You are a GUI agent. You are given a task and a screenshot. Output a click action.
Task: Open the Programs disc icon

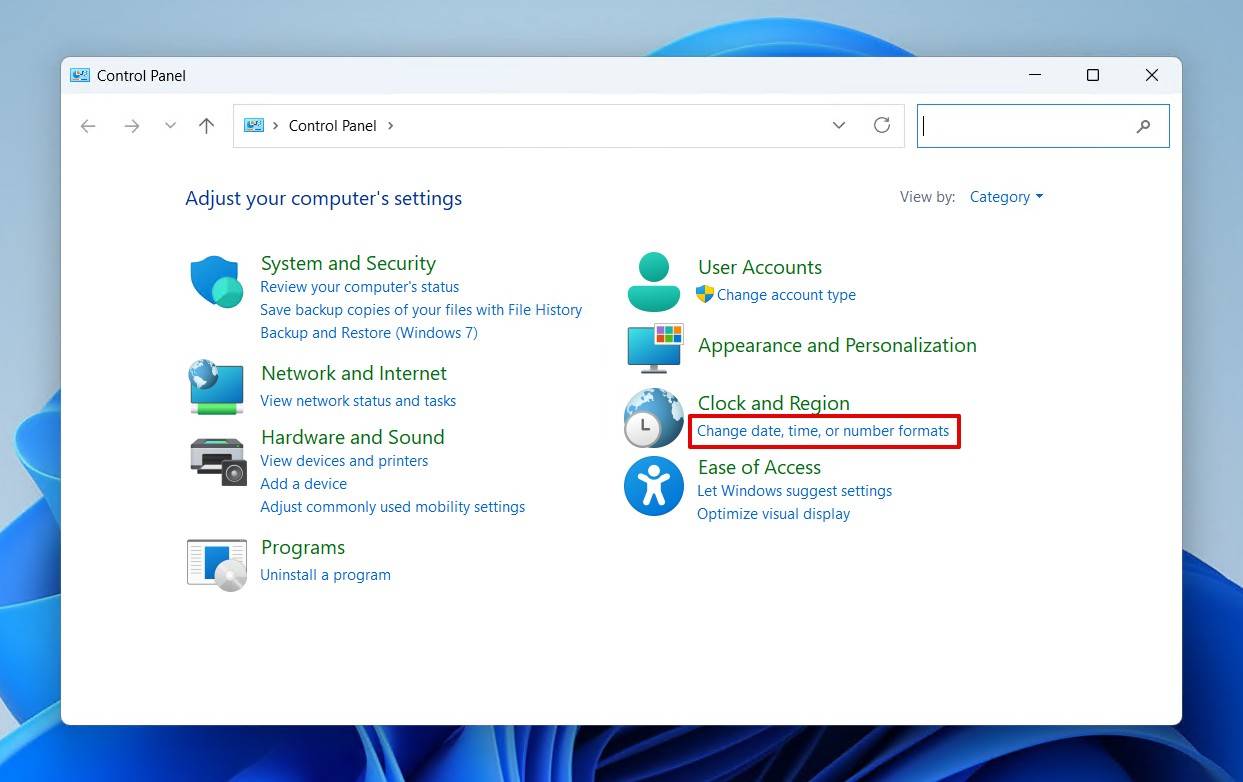[217, 564]
